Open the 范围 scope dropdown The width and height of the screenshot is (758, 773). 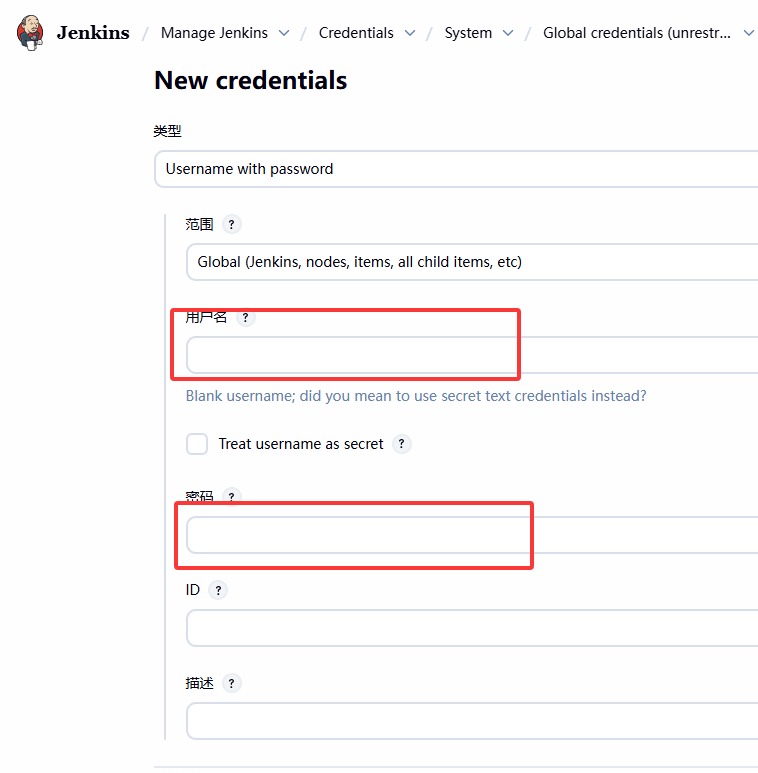[x=472, y=262]
